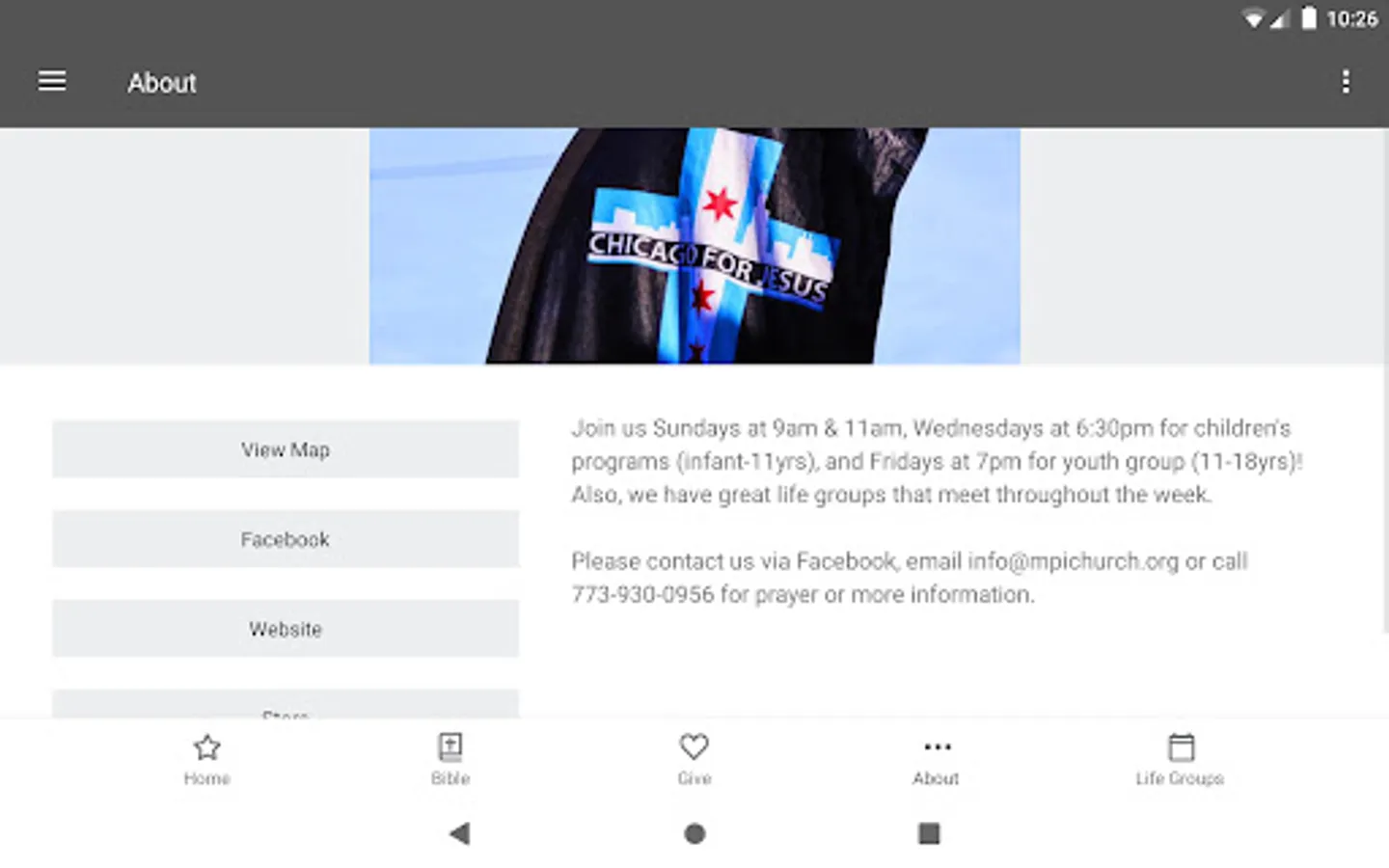Go back with Android back triangle
1389x868 pixels.
pos(460,833)
